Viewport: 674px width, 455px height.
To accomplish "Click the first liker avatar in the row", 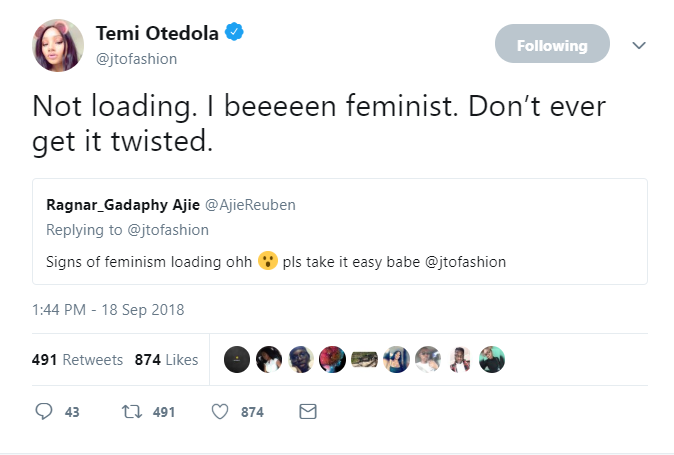I will [237, 360].
